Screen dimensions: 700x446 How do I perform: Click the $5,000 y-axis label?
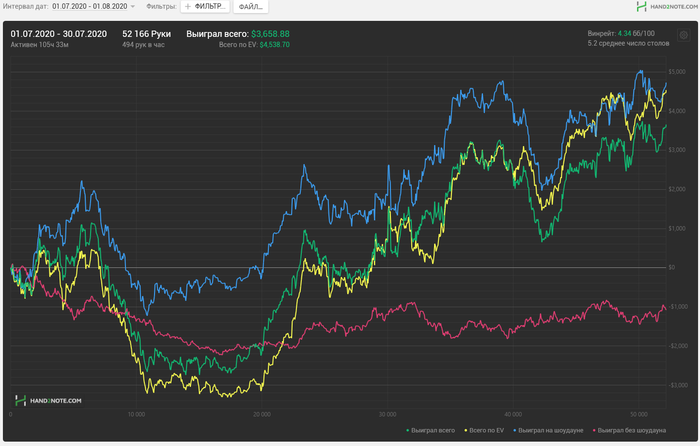(677, 72)
